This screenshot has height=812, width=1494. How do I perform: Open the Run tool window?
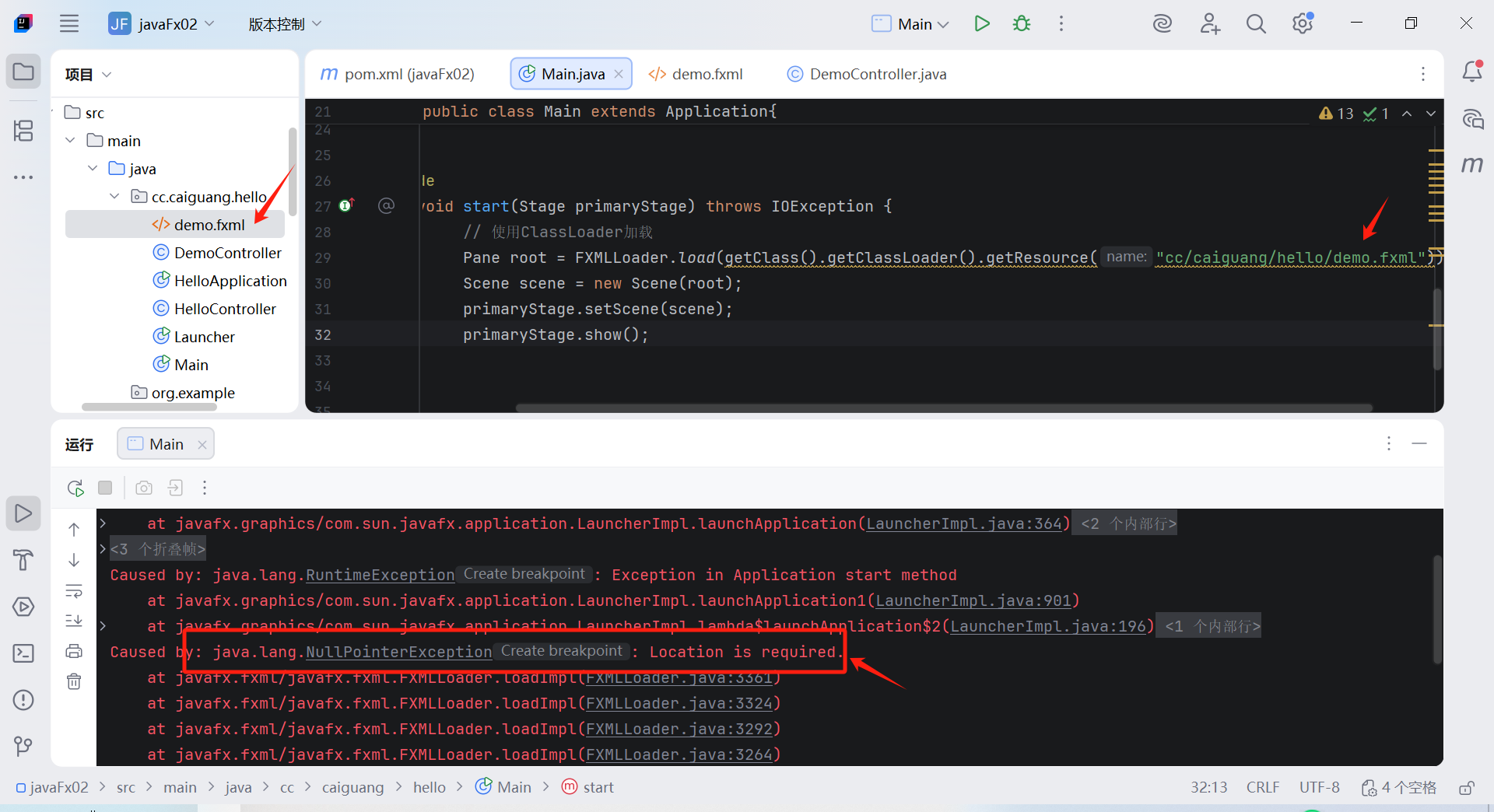pos(23,513)
